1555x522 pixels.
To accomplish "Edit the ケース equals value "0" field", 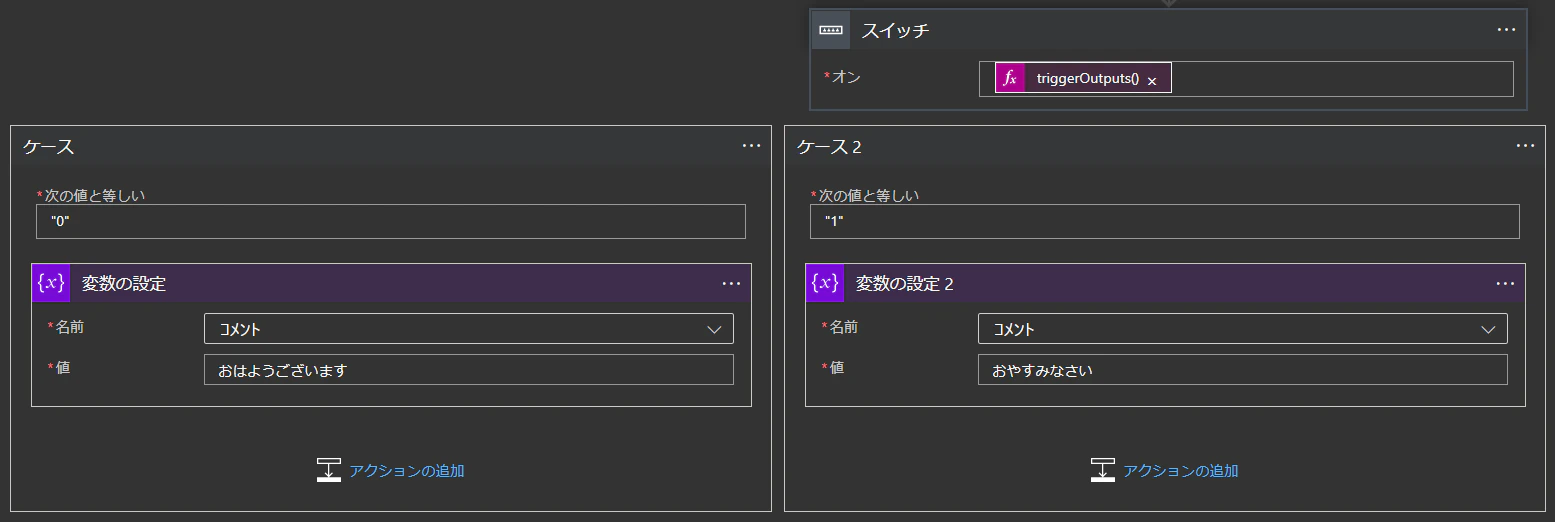I will click(x=391, y=221).
